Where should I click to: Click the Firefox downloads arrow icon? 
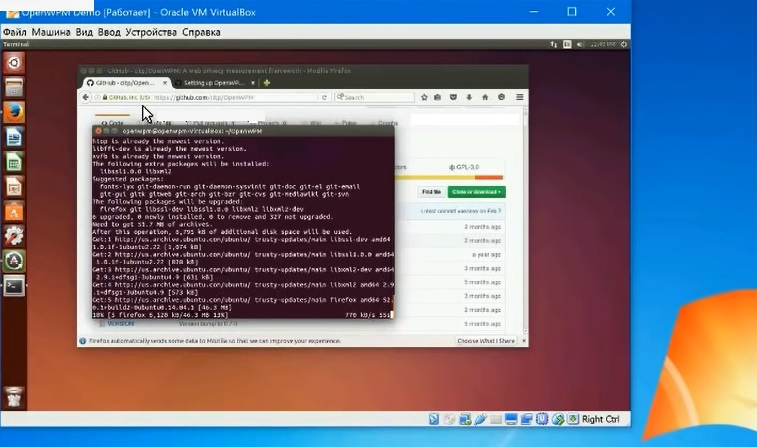pyautogui.click(x=470, y=97)
